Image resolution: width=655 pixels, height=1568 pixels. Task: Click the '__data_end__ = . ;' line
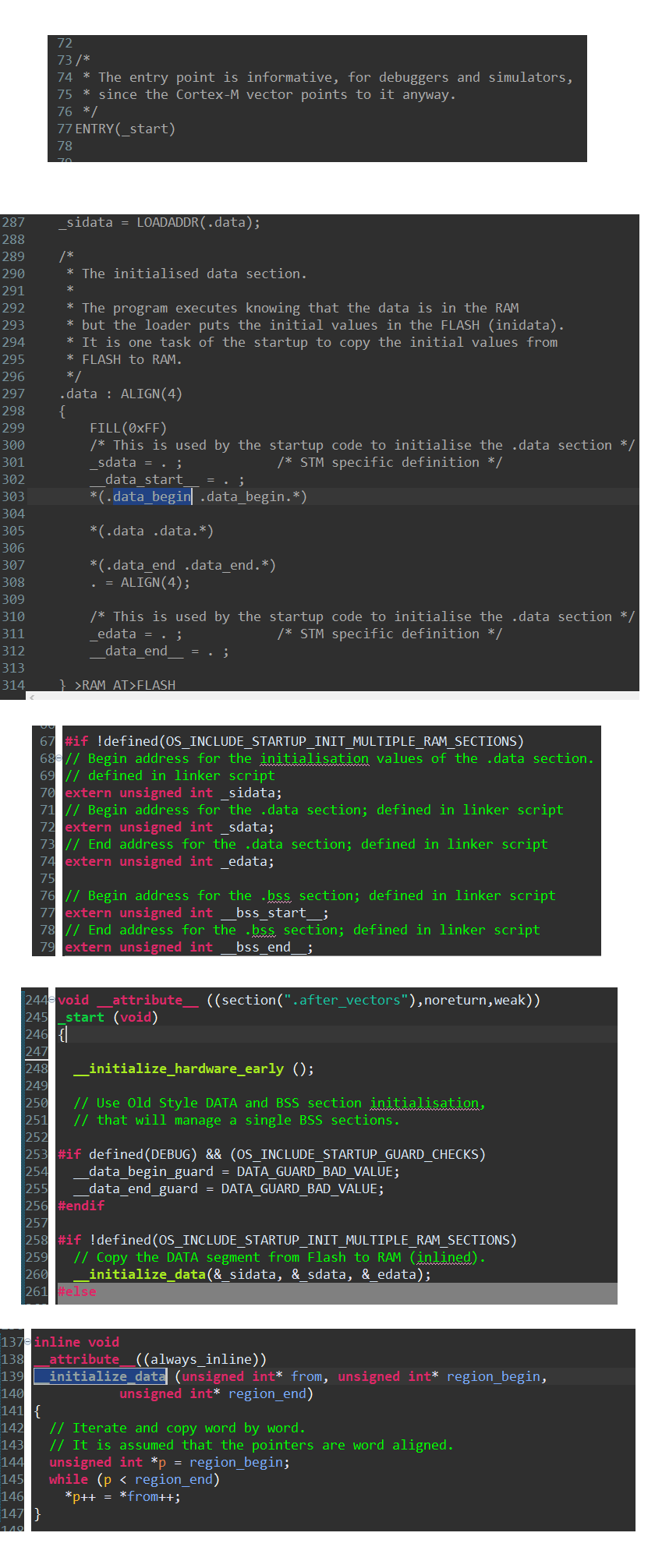point(160,651)
